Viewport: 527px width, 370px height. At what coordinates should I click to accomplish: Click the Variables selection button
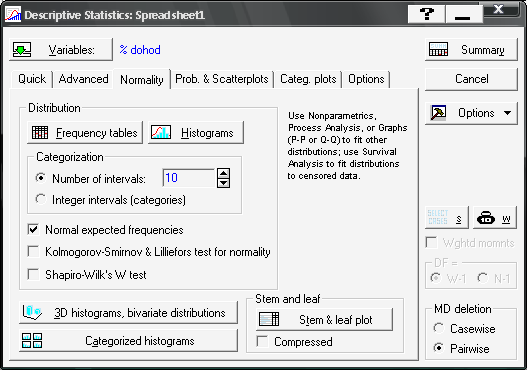[x=61, y=50]
